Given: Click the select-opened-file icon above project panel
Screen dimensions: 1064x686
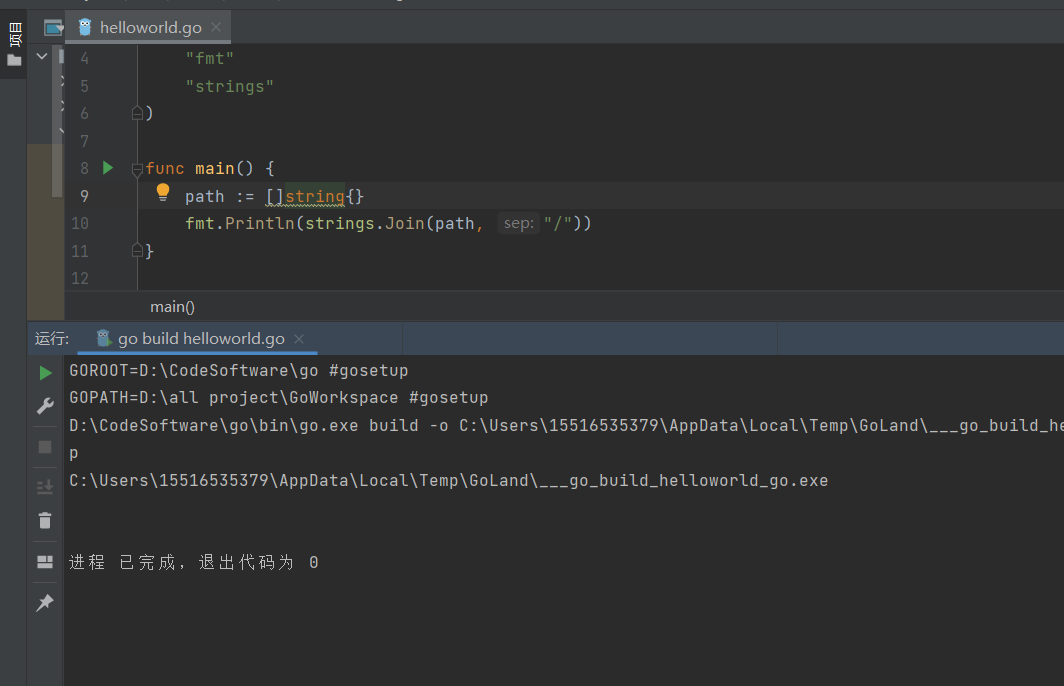Looking at the screenshot, I should [x=52, y=27].
